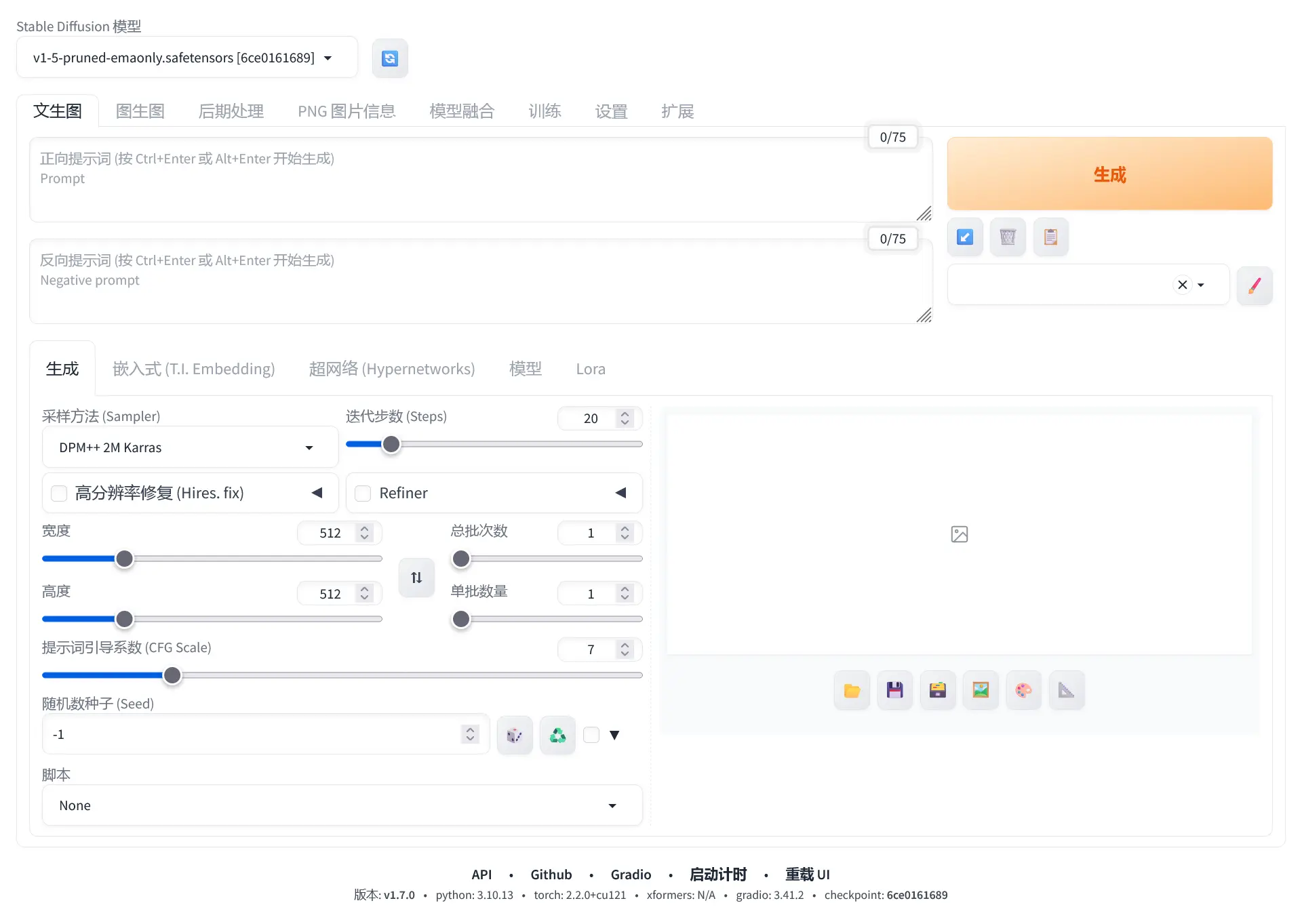Open the PNG 图片信息 tab
This screenshot has height=924, width=1302.
[x=347, y=111]
